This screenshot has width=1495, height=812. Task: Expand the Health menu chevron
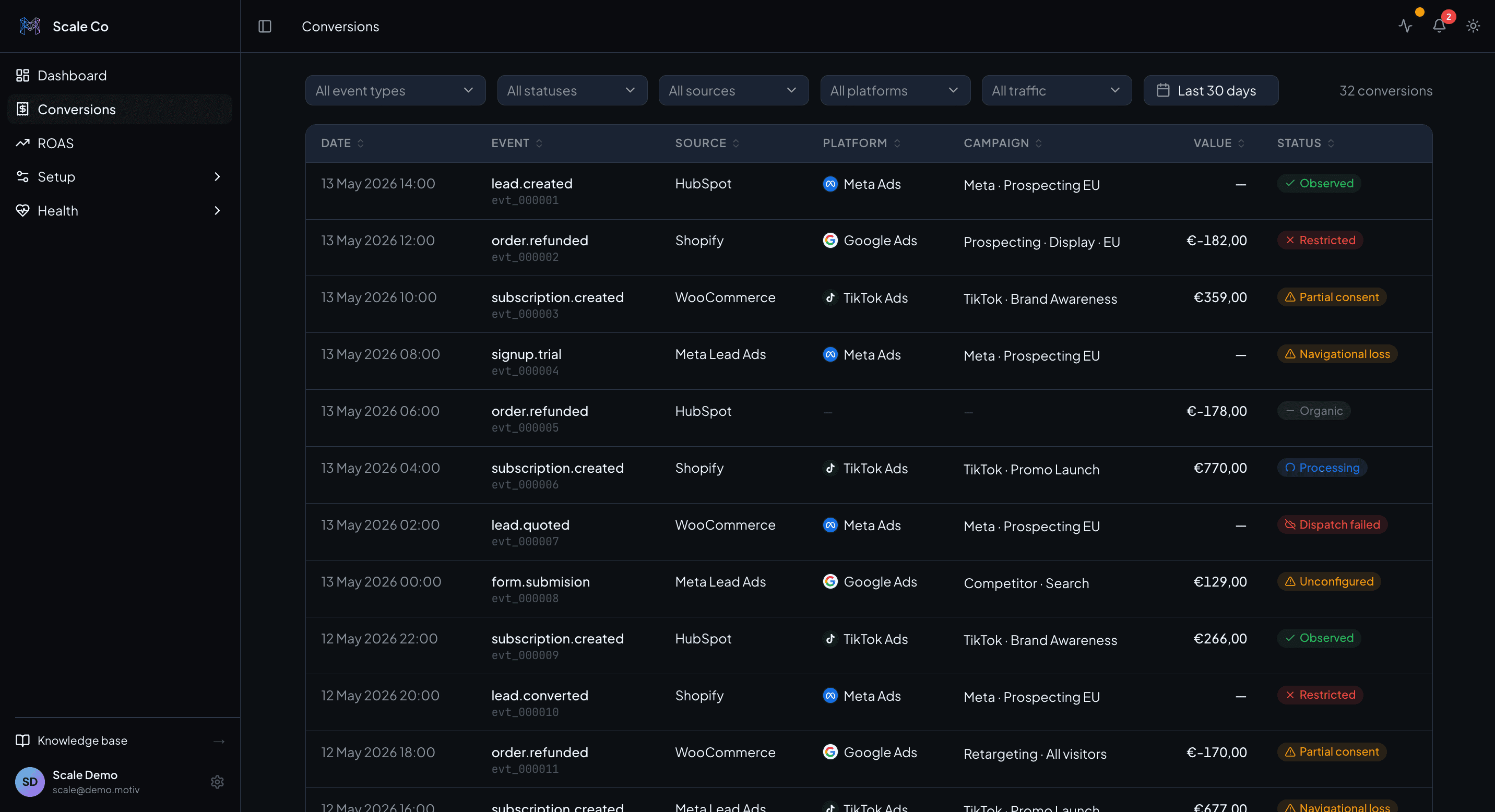[217, 210]
